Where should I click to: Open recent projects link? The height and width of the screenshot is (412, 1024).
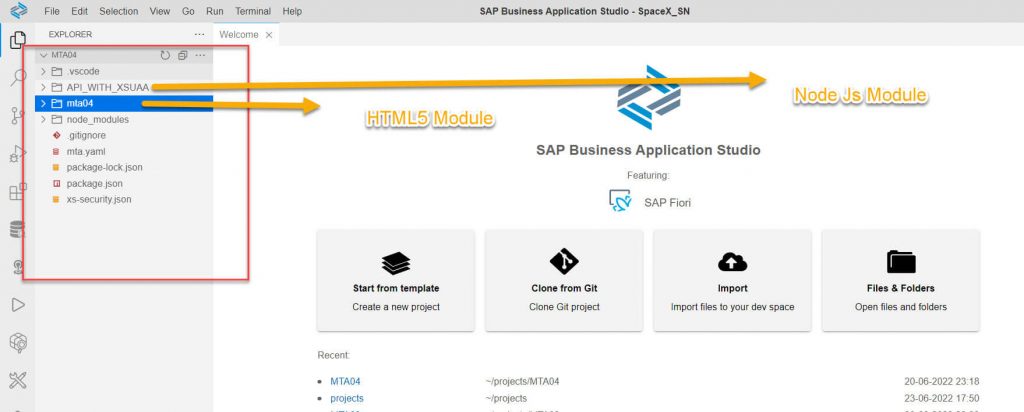(347, 398)
